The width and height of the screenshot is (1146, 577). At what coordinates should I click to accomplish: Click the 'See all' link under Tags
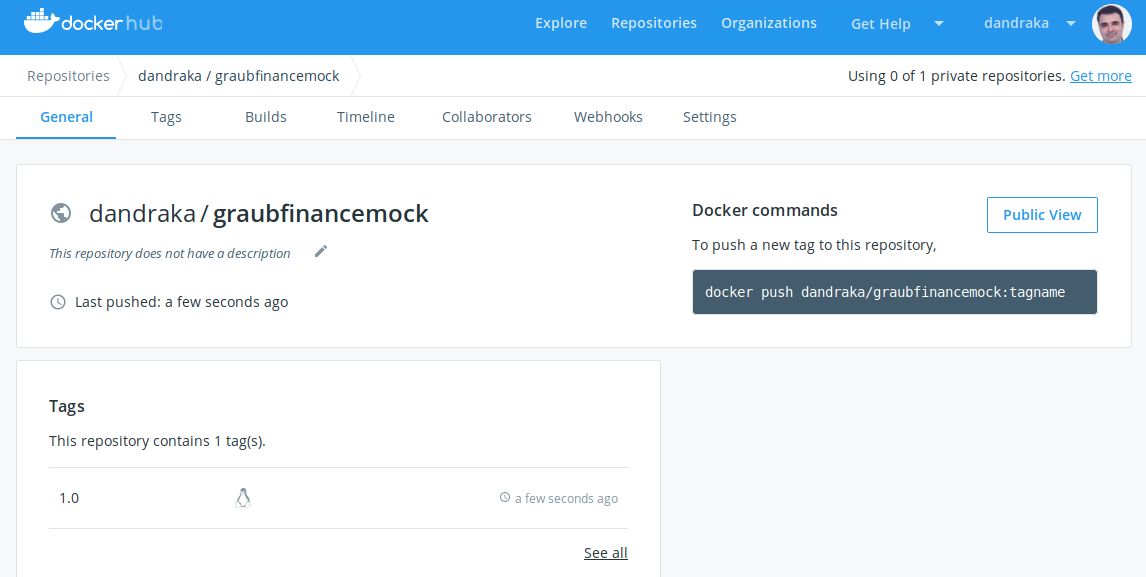(x=605, y=552)
